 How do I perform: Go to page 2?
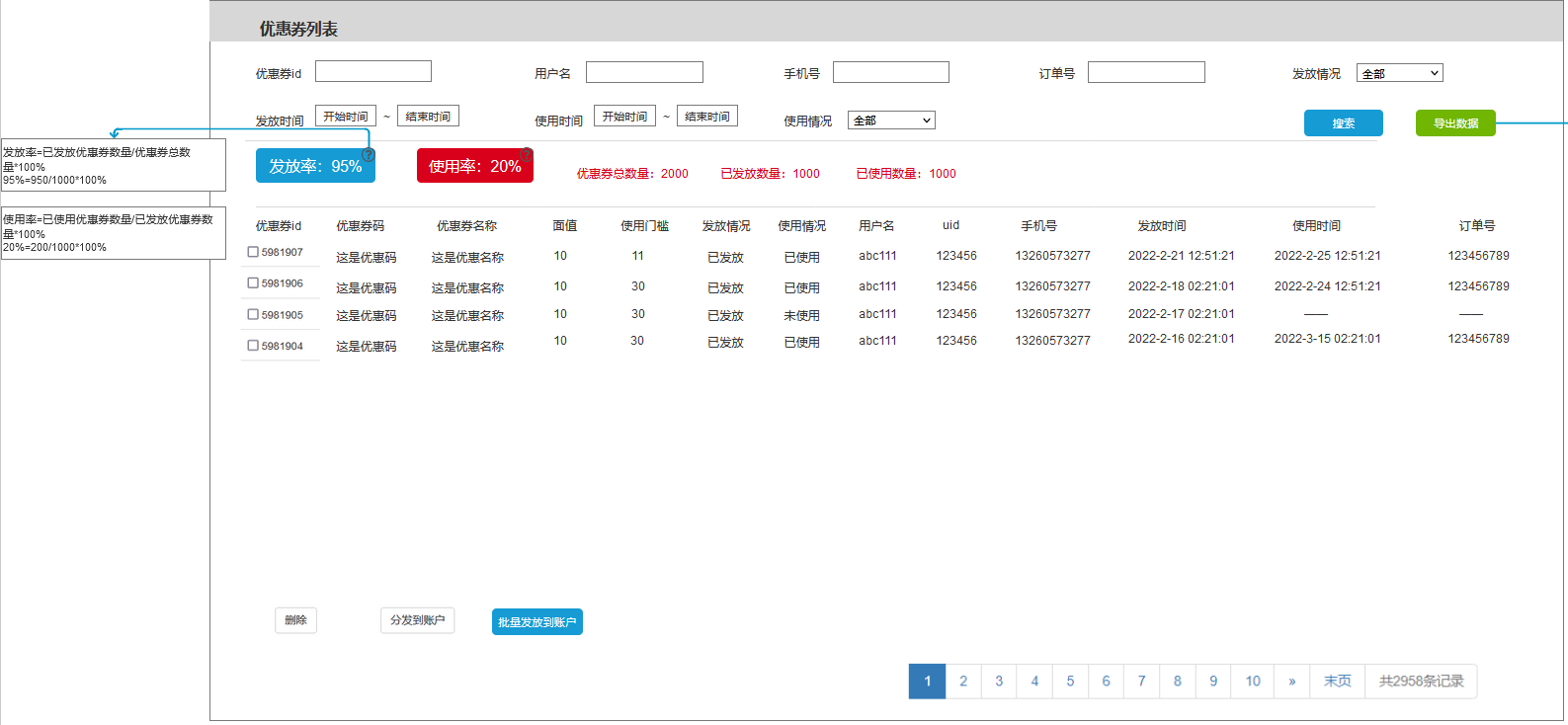(x=963, y=682)
